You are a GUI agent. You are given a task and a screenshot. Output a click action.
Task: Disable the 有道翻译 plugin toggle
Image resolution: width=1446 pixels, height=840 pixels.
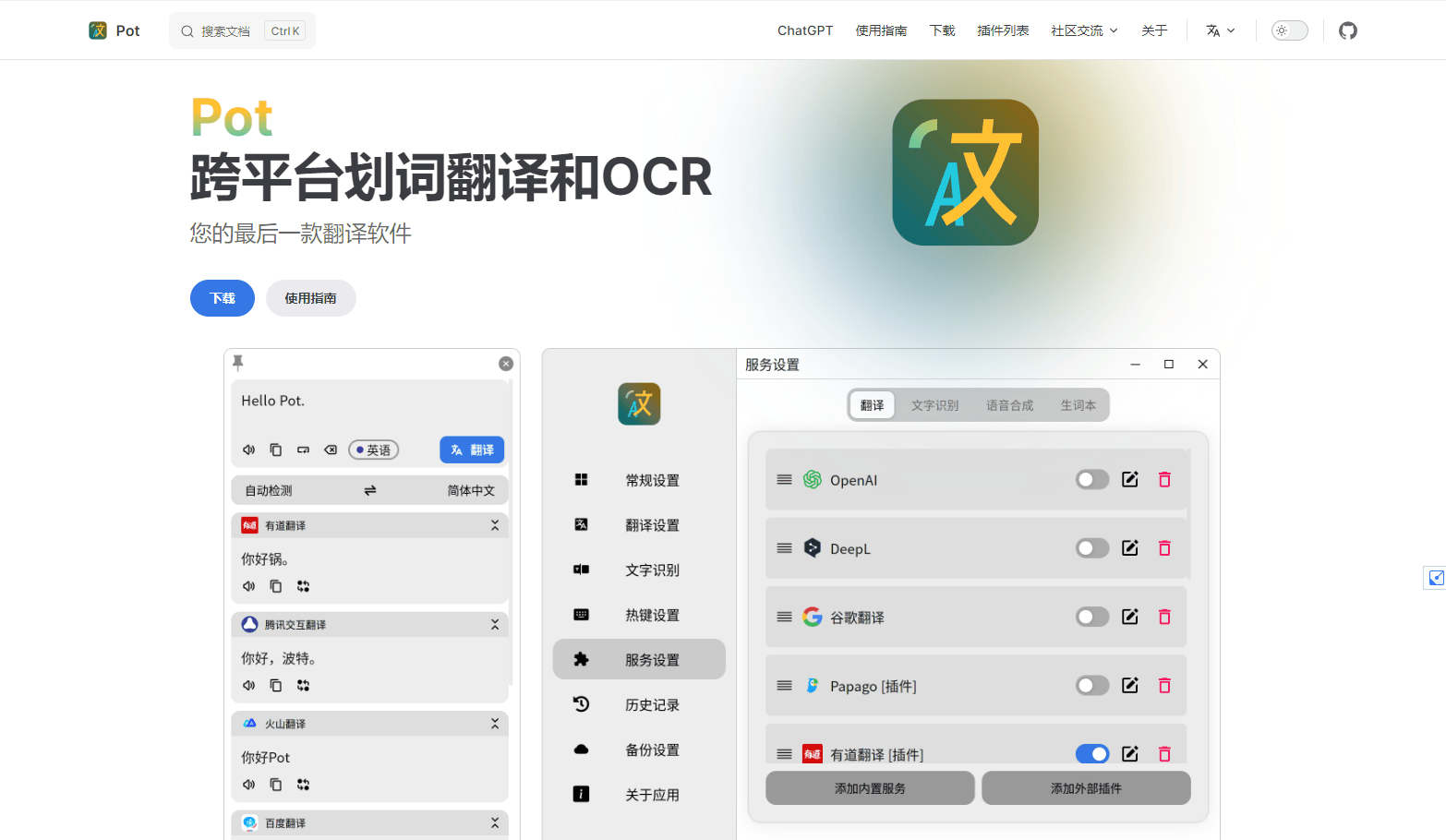(1091, 754)
